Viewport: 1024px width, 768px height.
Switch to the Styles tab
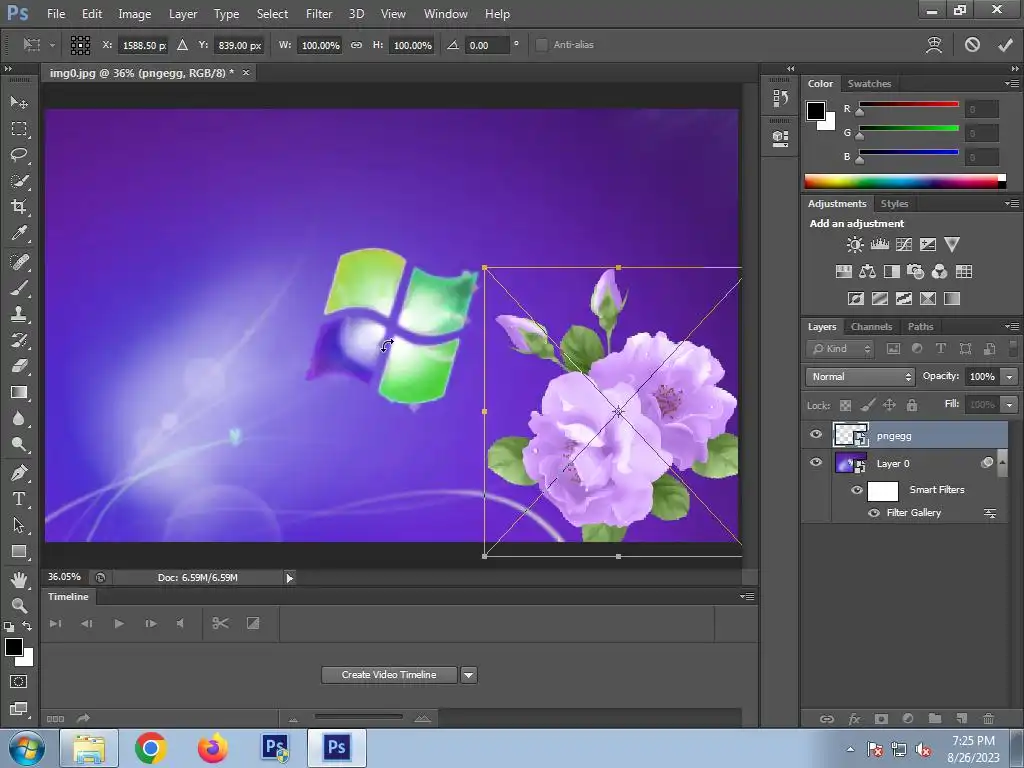coord(894,204)
